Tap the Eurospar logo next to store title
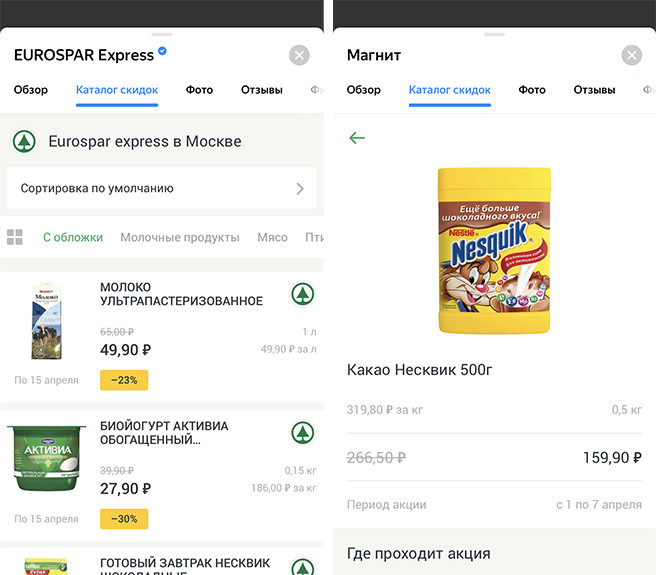This screenshot has width=656, height=575. click(24, 142)
